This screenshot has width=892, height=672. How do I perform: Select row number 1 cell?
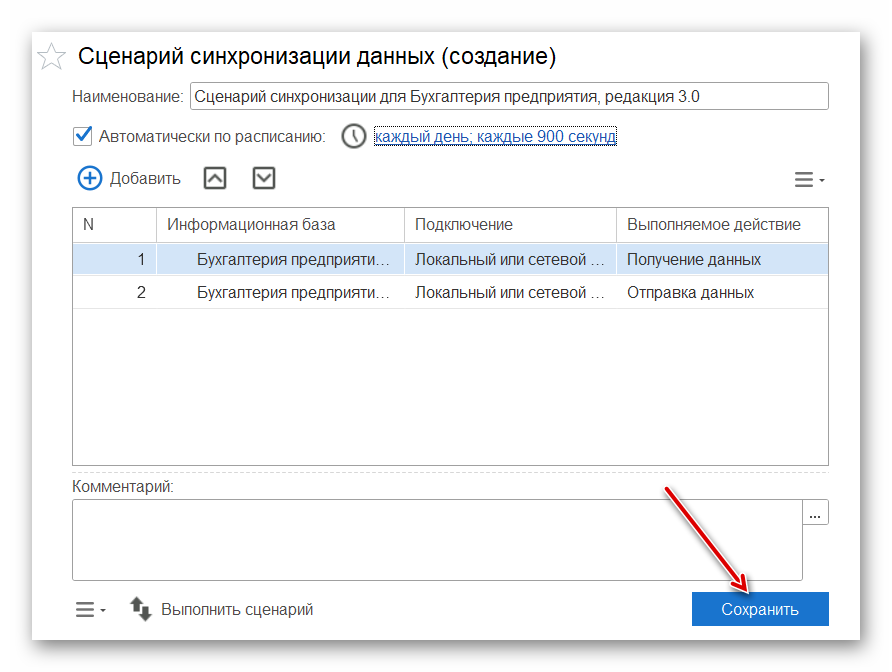pos(114,259)
